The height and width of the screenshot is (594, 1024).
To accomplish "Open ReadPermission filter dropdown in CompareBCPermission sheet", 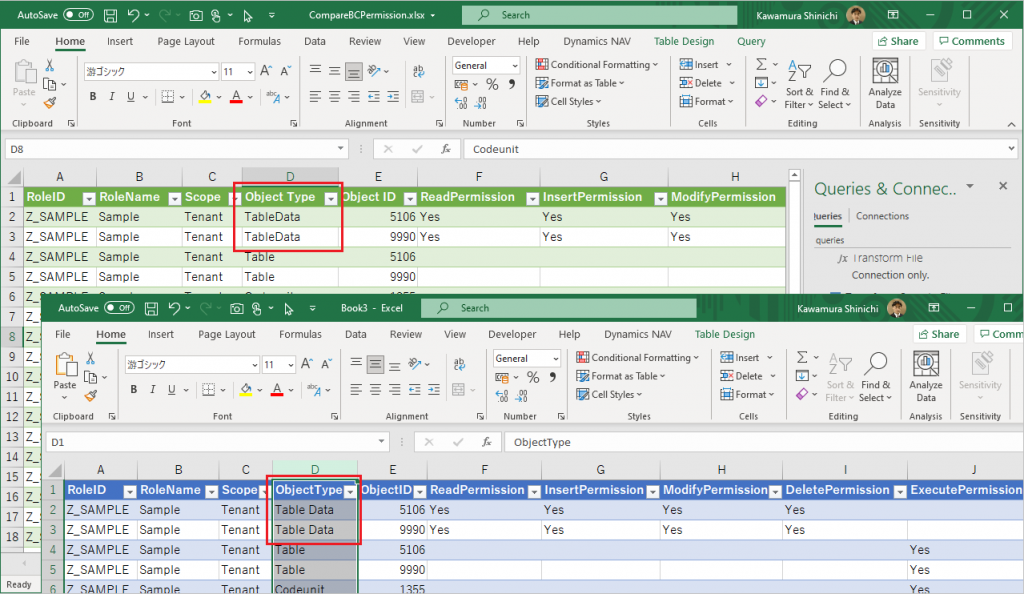I will coord(533,198).
